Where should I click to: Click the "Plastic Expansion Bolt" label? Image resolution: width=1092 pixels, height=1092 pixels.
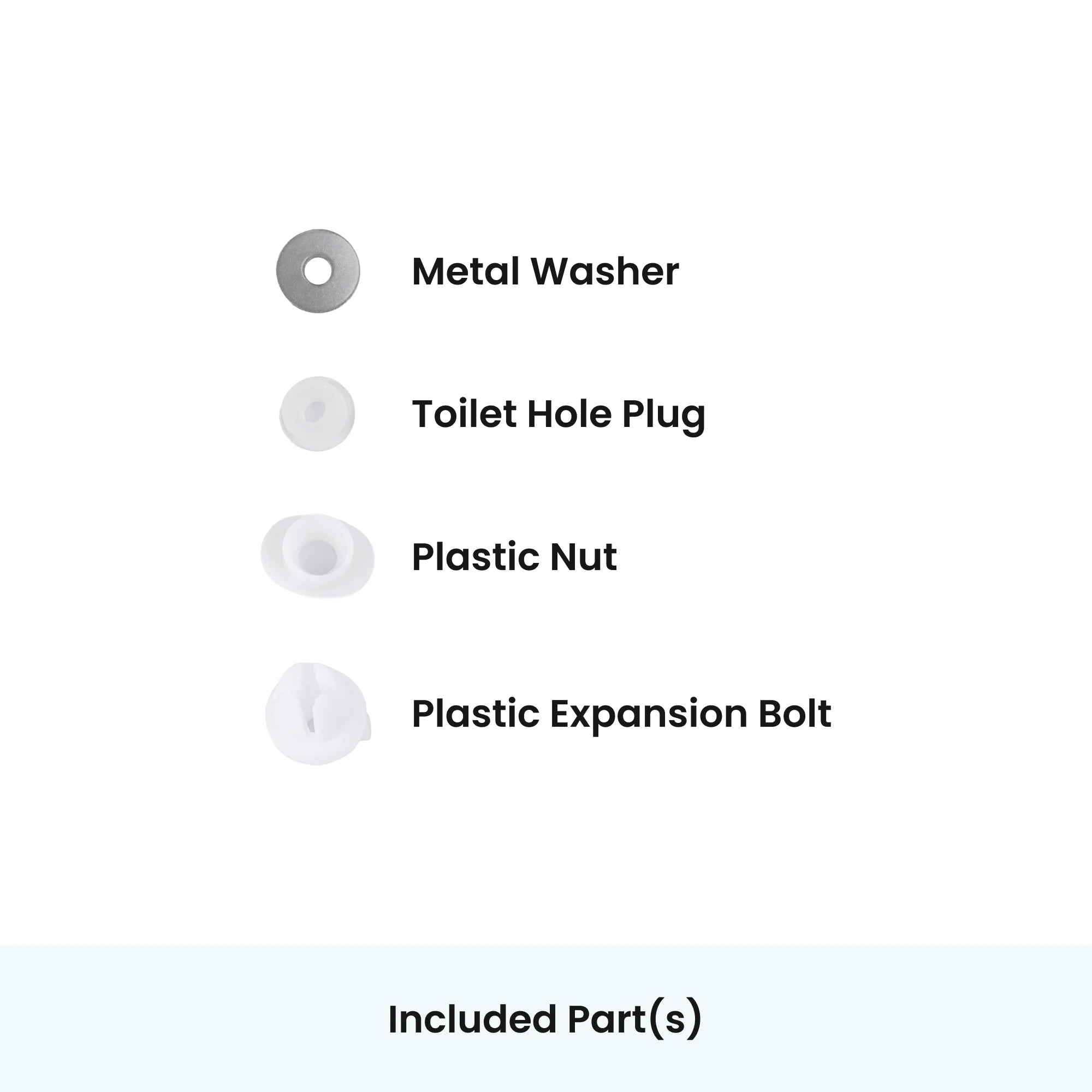click(622, 715)
